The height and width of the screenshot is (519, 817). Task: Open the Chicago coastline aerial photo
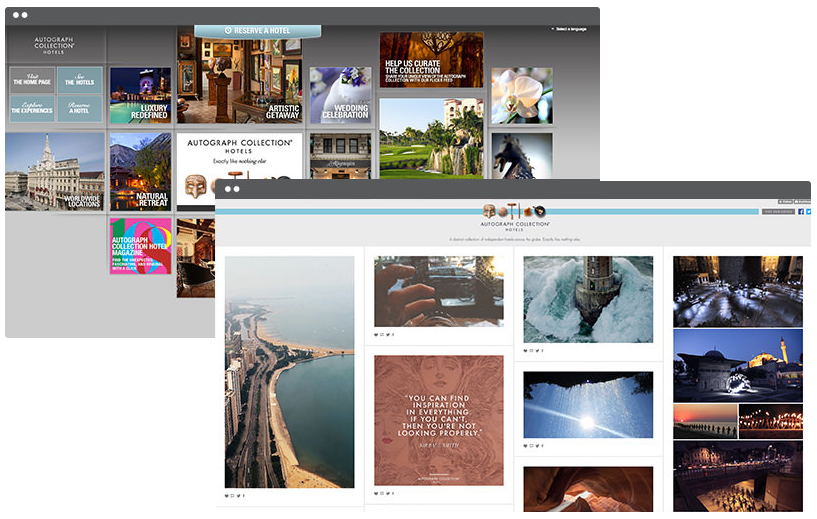(x=289, y=372)
